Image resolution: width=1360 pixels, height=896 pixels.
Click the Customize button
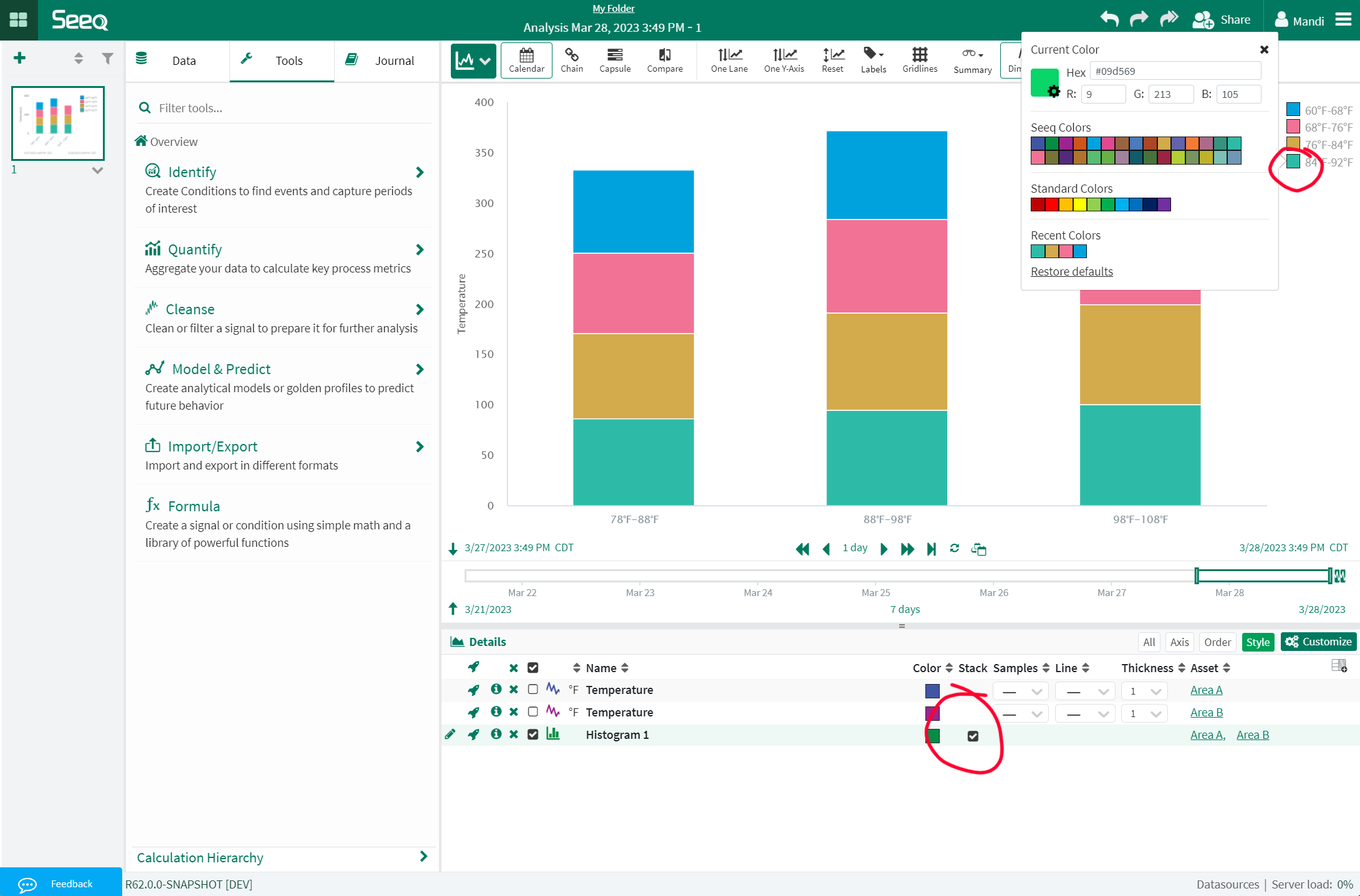tap(1318, 642)
